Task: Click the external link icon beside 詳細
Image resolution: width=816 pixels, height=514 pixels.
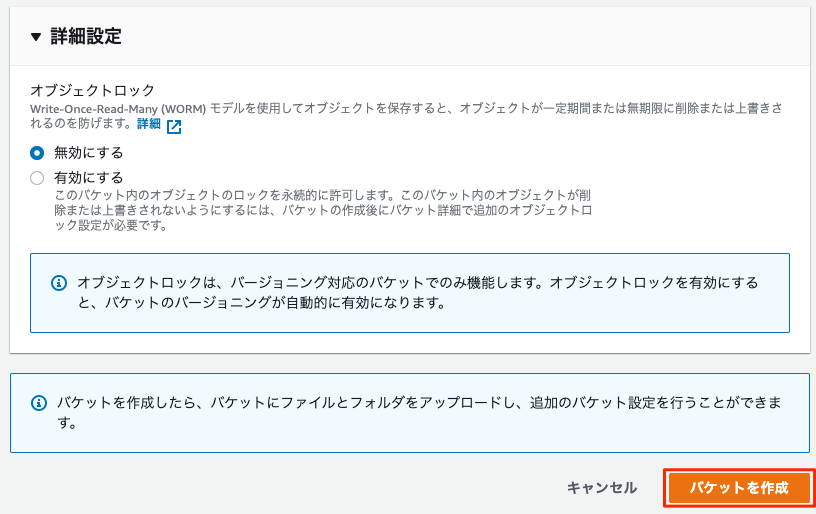Action: (174, 126)
